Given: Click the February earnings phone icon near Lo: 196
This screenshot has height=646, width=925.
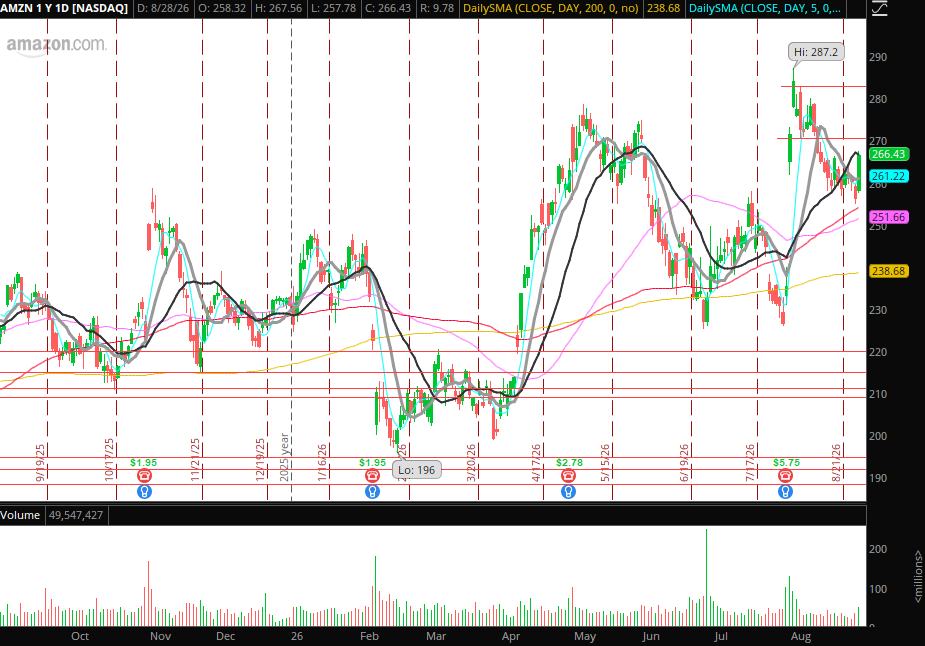Looking at the screenshot, I should pyautogui.click(x=372, y=476).
